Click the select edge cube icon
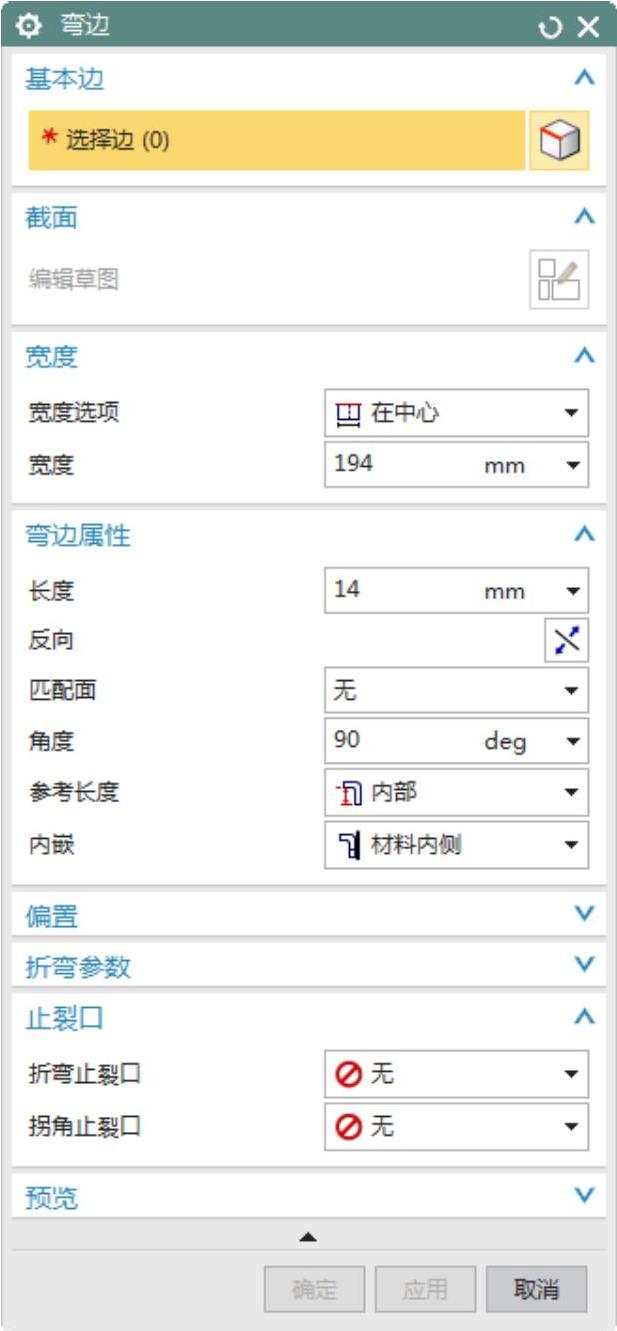Viewport: 617px width, 1331px height. click(559, 141)
